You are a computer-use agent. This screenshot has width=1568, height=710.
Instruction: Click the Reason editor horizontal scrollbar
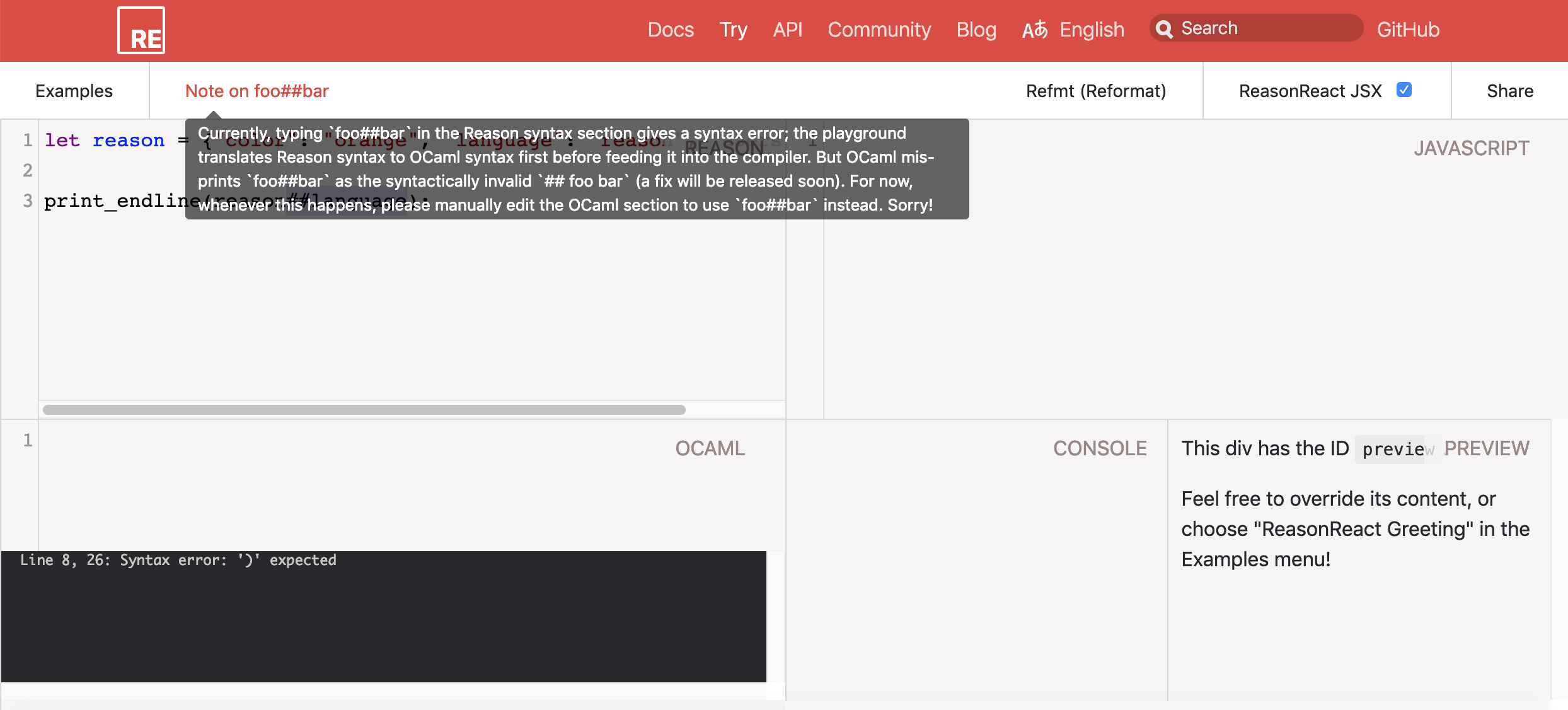tap(364, 410)
